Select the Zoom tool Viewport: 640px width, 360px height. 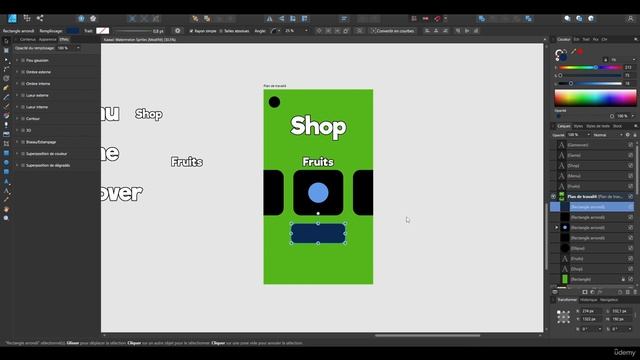6,218
